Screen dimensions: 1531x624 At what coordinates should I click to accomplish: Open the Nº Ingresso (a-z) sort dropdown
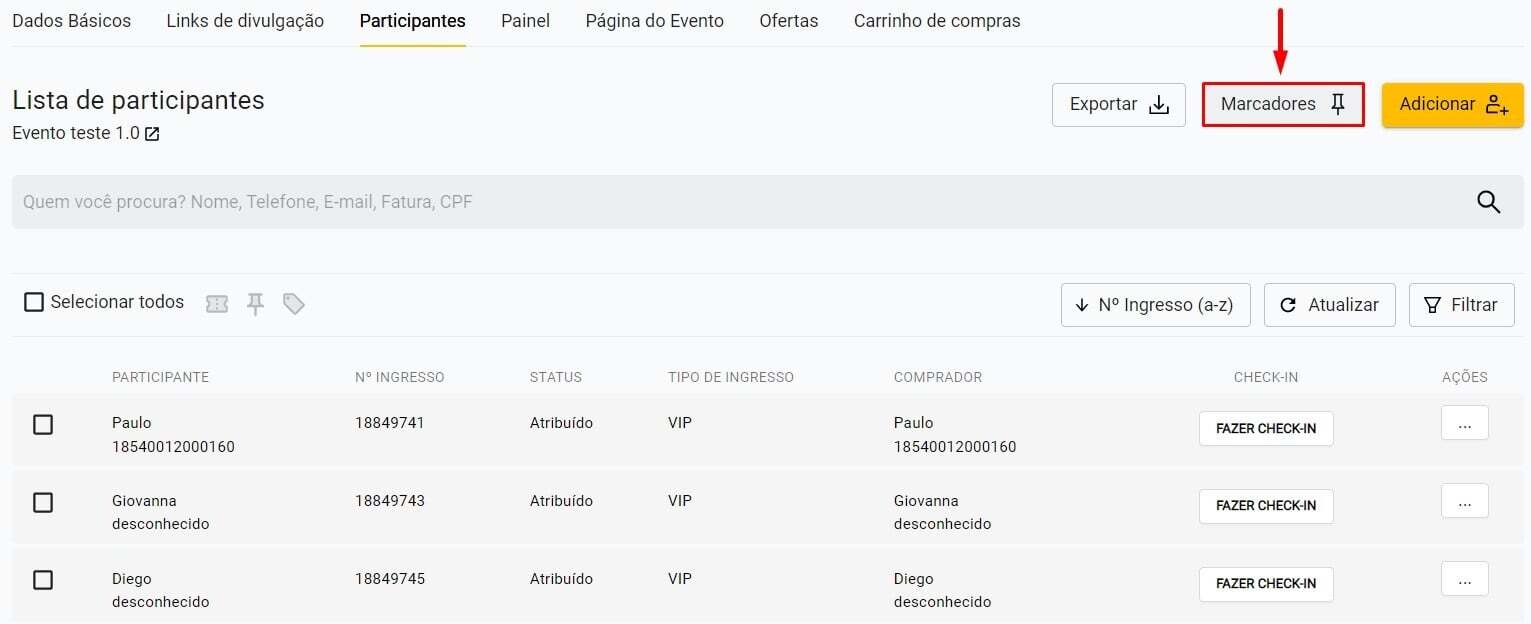pos(1155,305)
